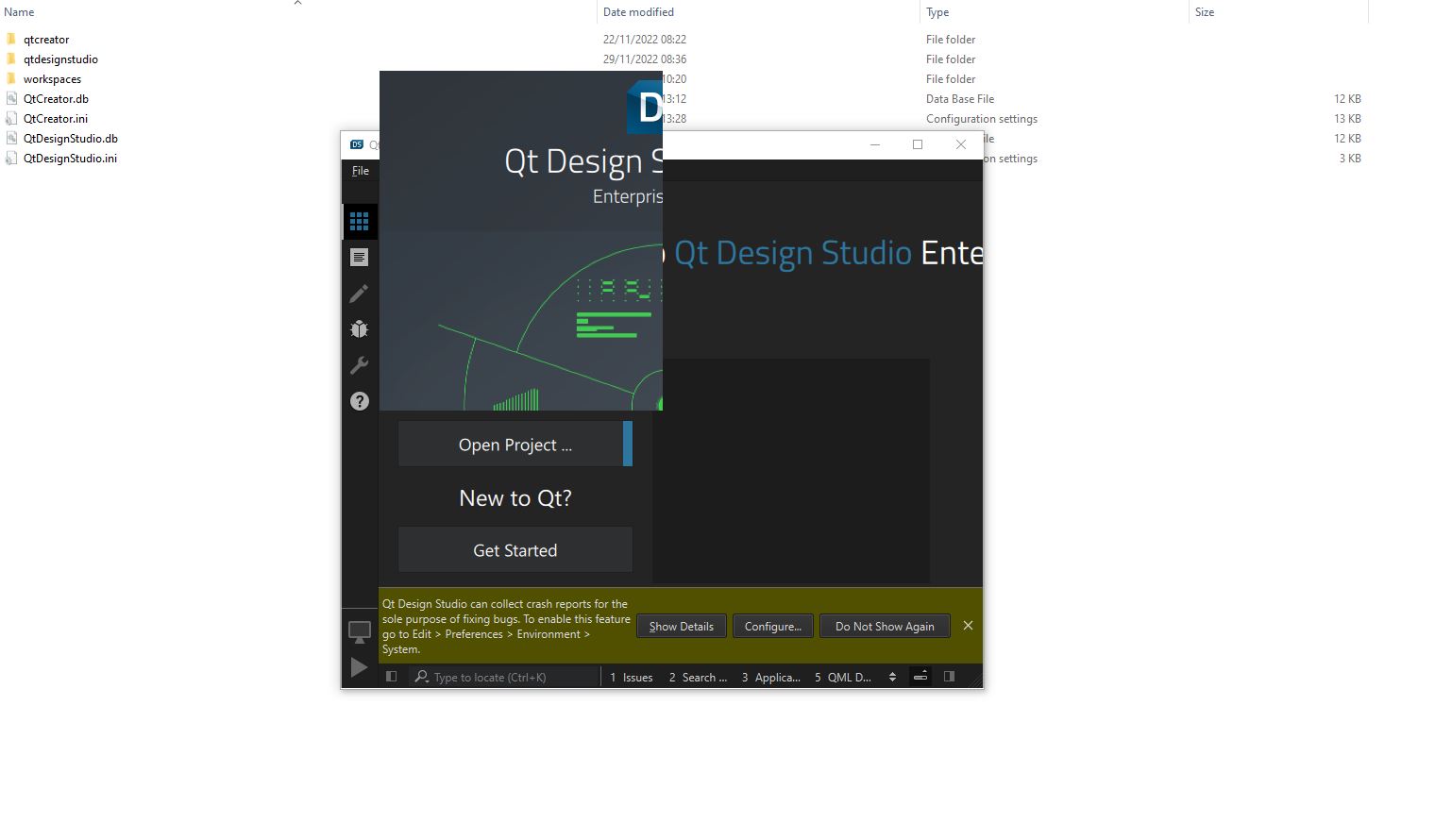Open Help mode question mark icon

359,401
